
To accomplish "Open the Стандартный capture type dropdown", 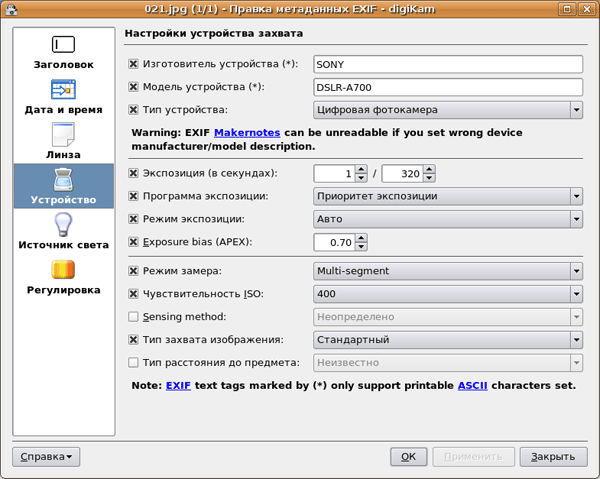I will [448, 340].
